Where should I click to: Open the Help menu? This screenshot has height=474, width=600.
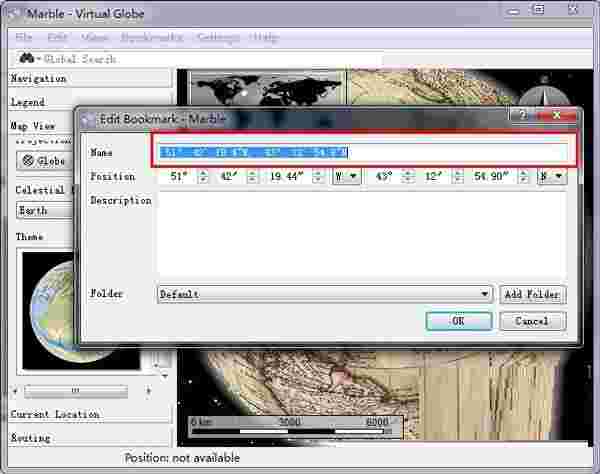pos(263,37)
